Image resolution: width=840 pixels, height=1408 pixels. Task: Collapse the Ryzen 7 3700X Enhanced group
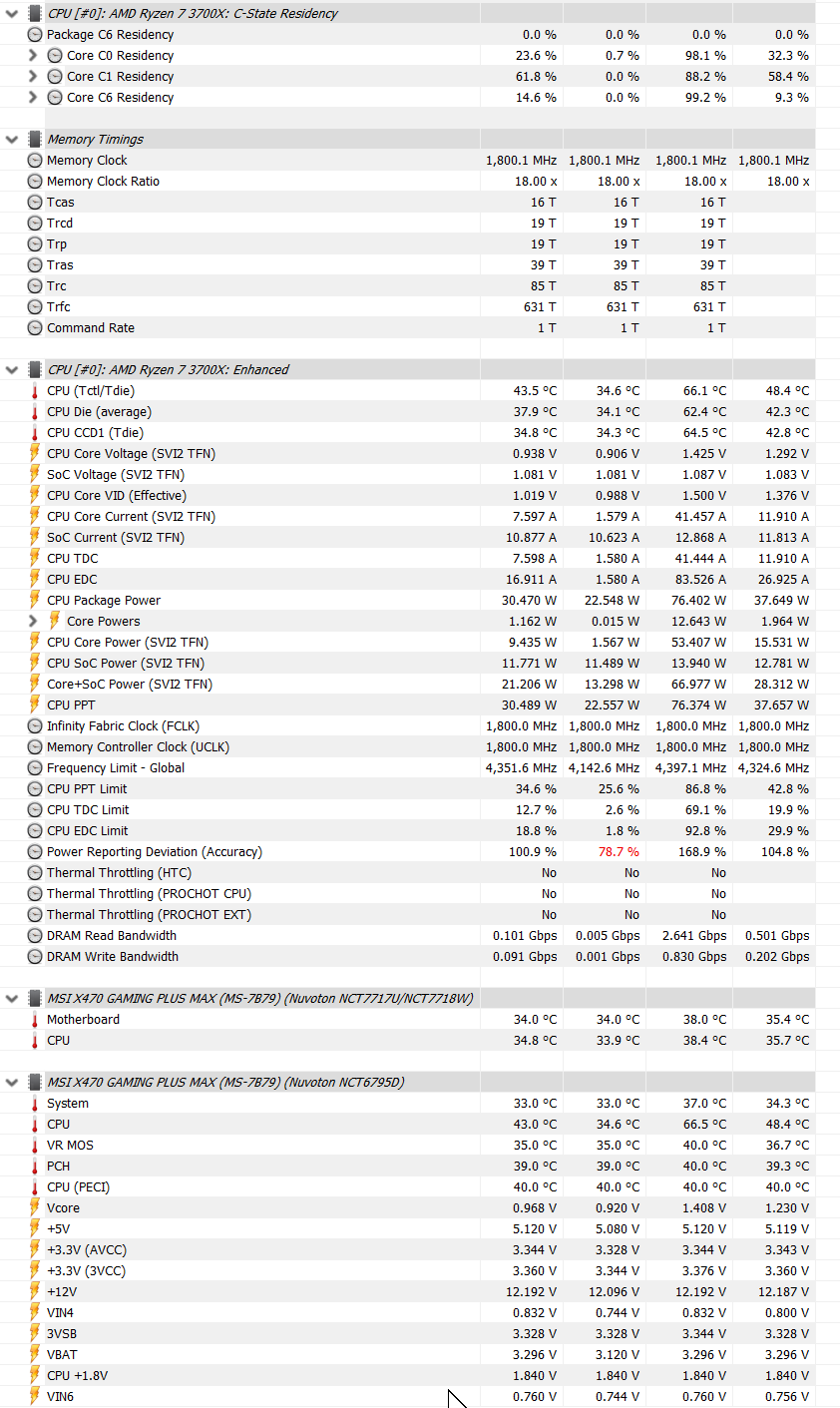pos(12,370)
